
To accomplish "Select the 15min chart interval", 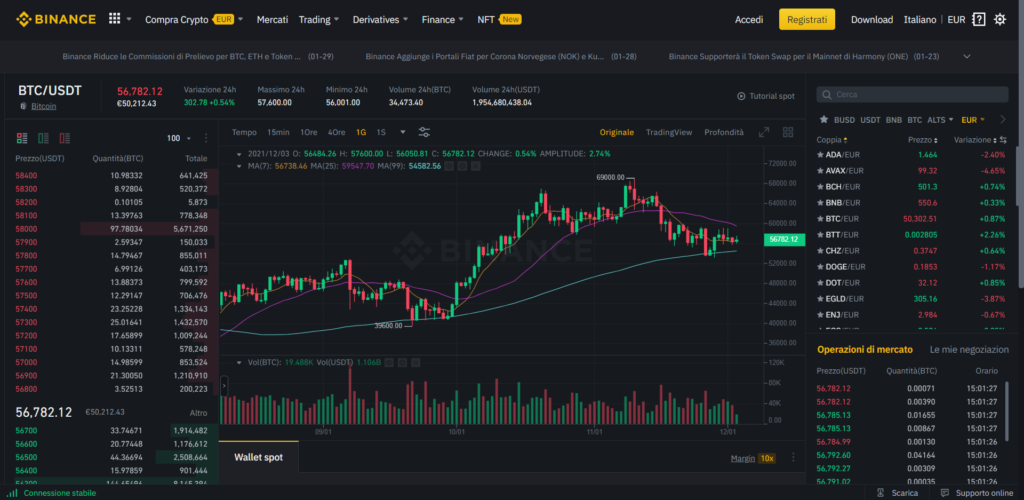I will tap(278, 132).
